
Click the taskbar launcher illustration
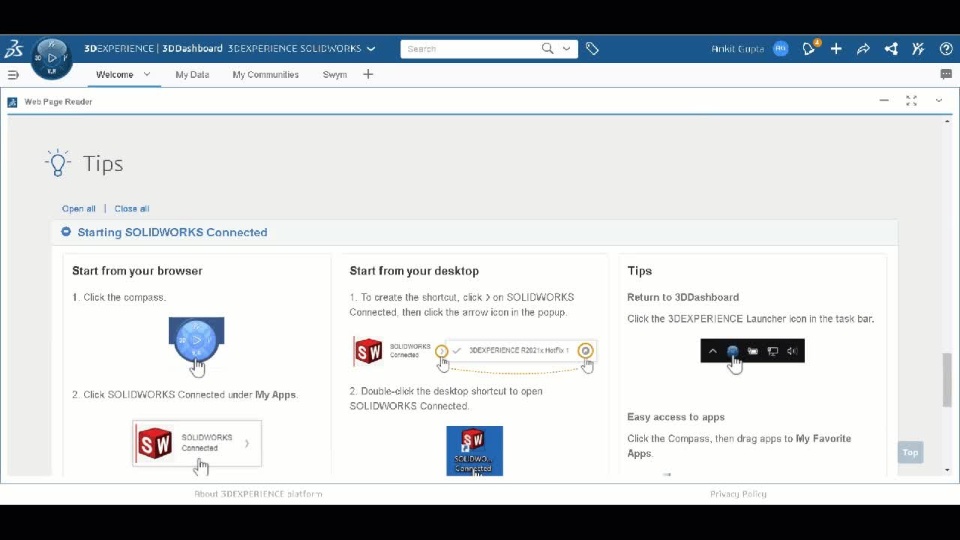(752, 351)
